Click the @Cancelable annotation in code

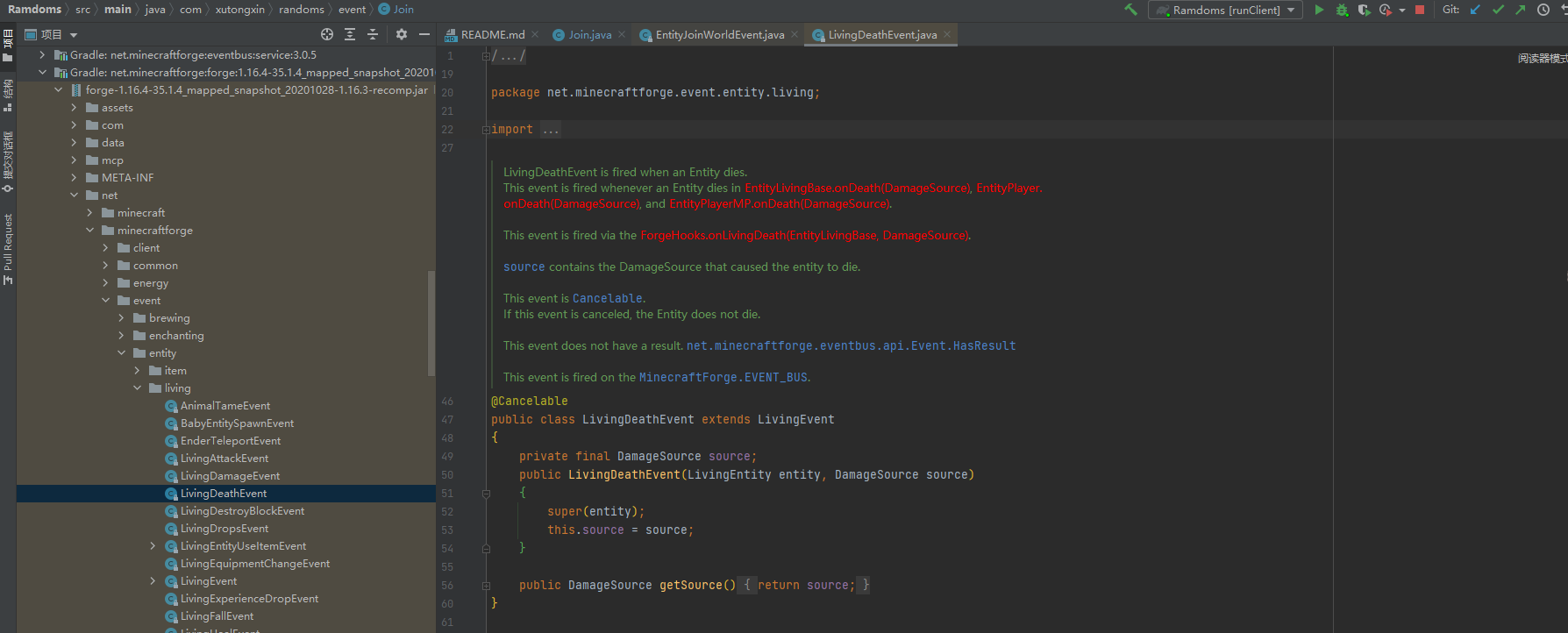pyautogui.click(x=530, y=401)
